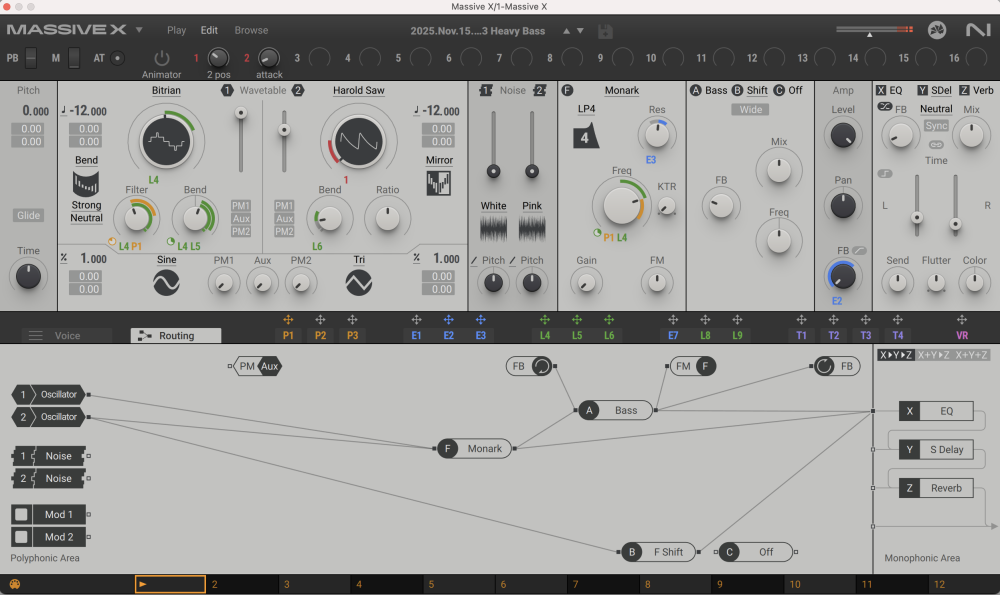Click the orange play marker in slot 1

(x=143, y=584)
